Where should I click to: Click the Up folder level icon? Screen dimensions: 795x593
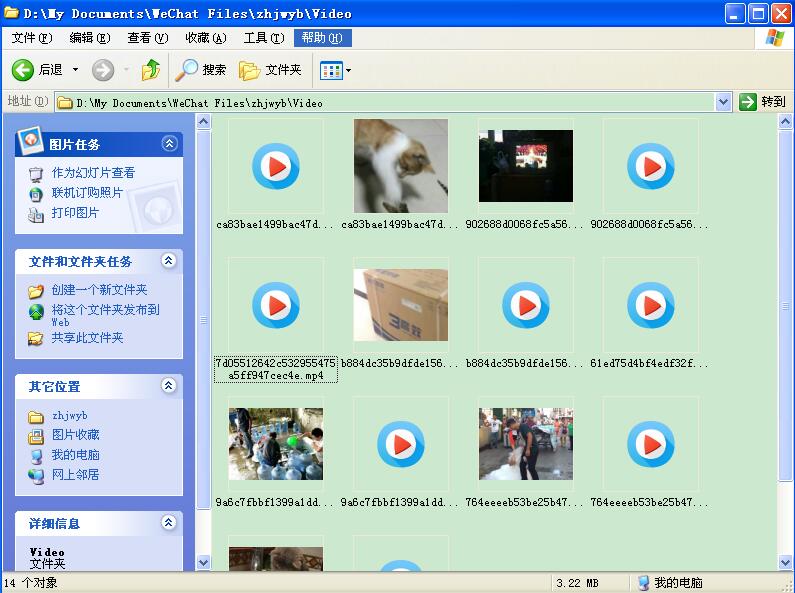[x=151, y=70]
